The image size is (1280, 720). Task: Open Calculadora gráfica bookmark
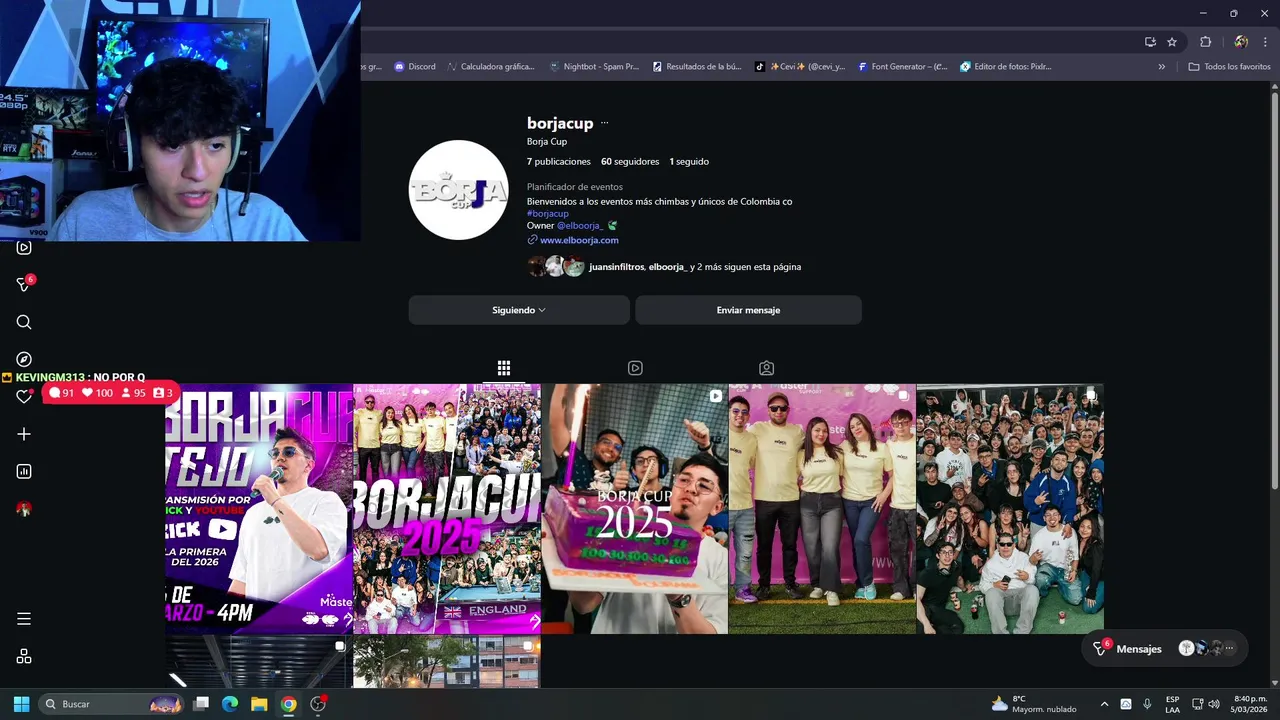pyautogui.click(x=491, y=67)
